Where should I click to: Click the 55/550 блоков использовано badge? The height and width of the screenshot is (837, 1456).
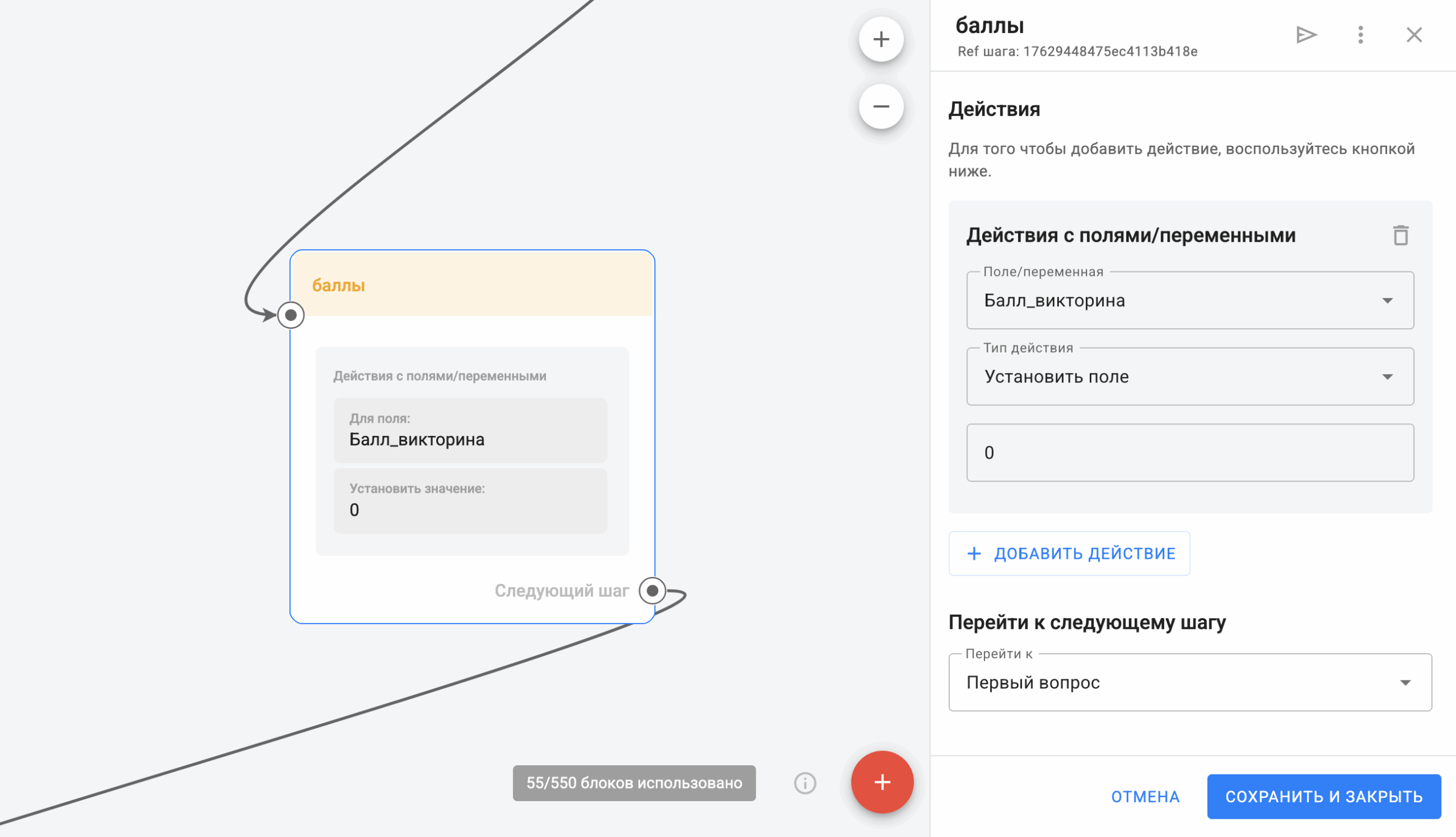pos(634,783)
